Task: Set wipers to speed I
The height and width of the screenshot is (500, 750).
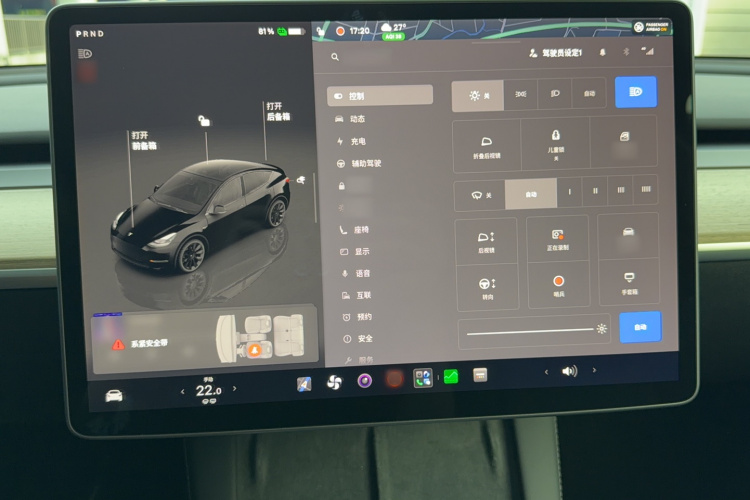Action: (569, 192)
